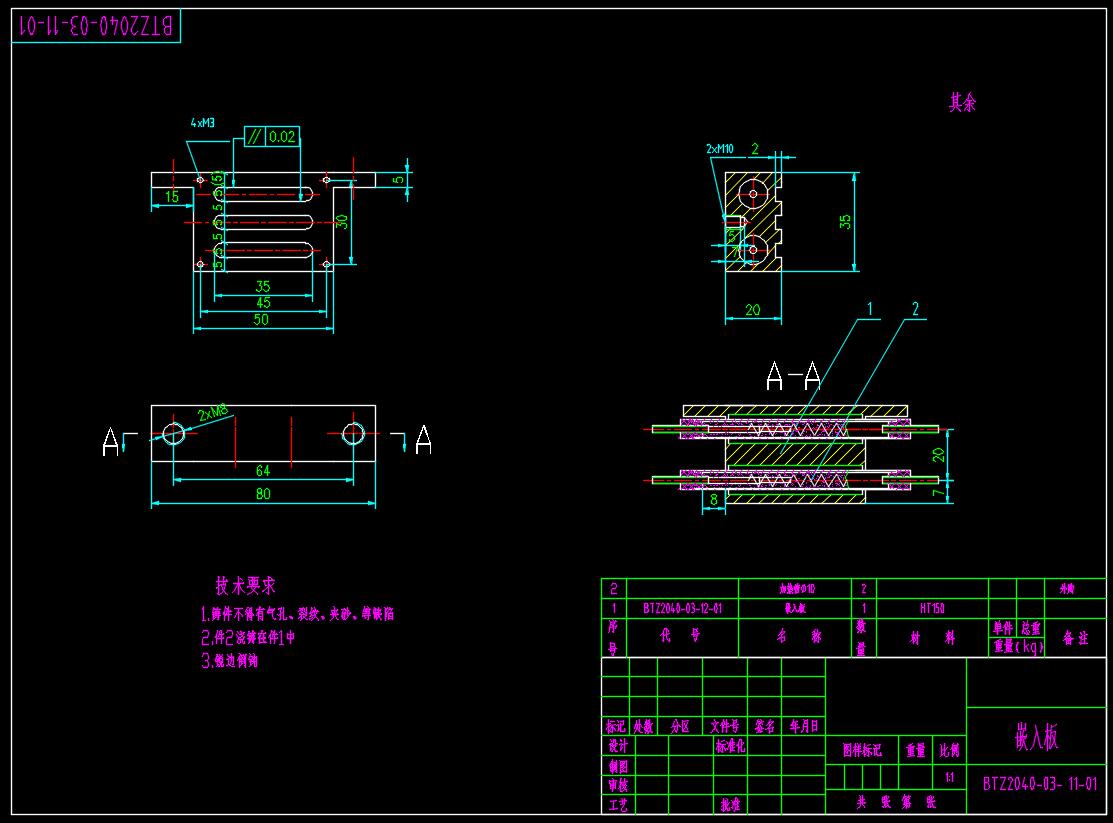Image resolution: width=1113 pixels, height=823 pixels.
Task: Click balloon number 1 leader label
Action: click(x=870, y=310)
